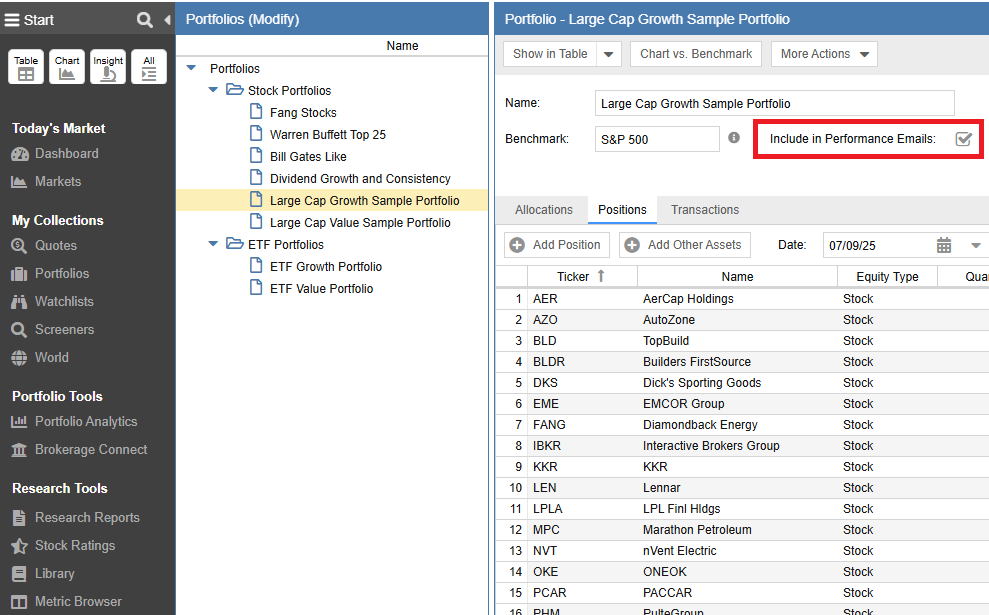The image size is (989, 615).
Task: Click the Brokerage Connect bank icon
Action: coord(19,450)
